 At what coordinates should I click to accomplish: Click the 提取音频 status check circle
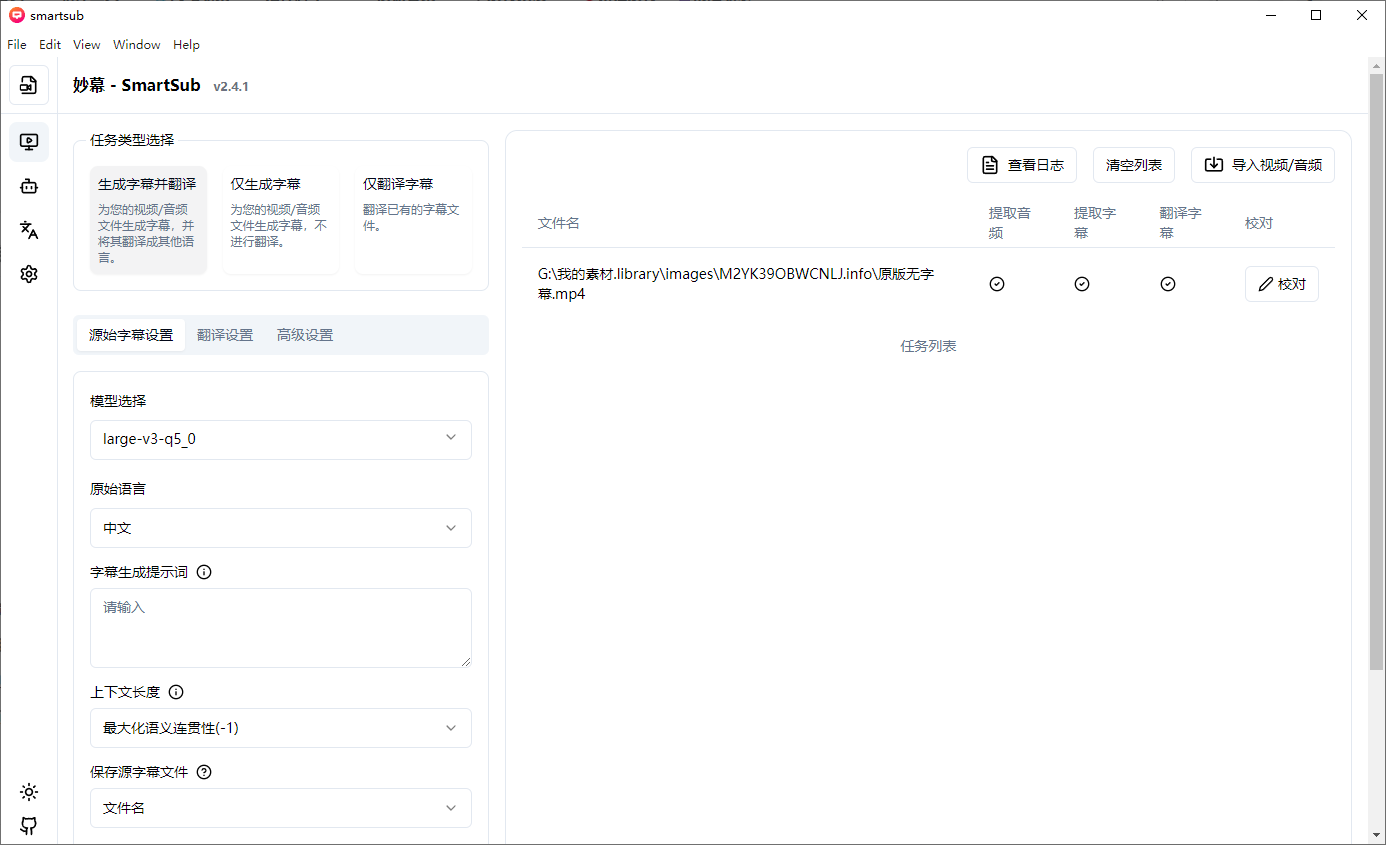pos(996,284)
